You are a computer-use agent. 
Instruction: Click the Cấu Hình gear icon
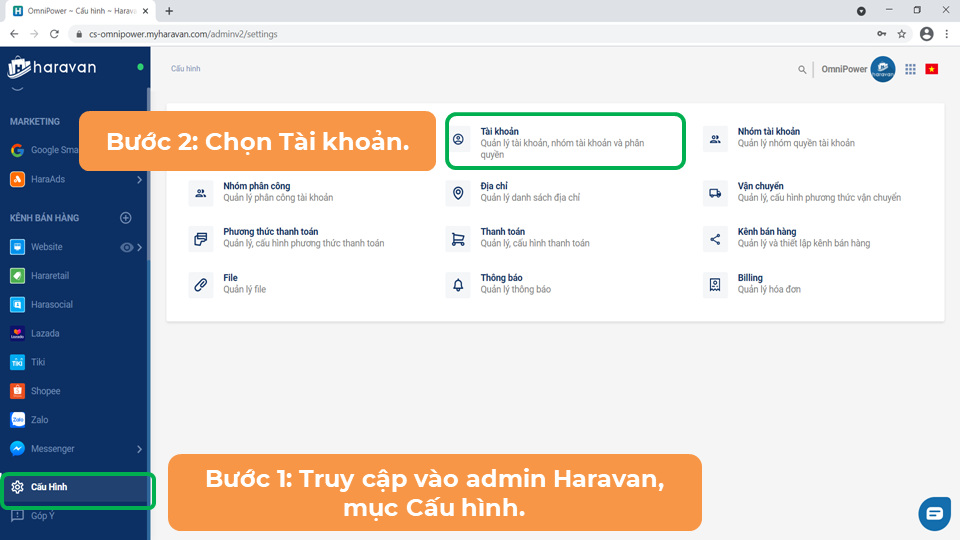17,487
